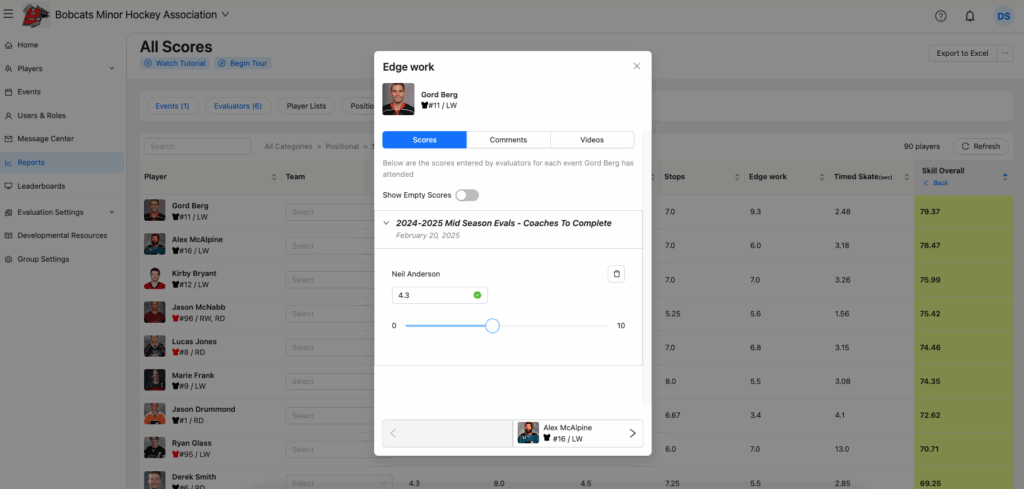The image size is (1024, 489).
Task: Go to next player Alex McAlpine arrow
Action: [632, 433]
